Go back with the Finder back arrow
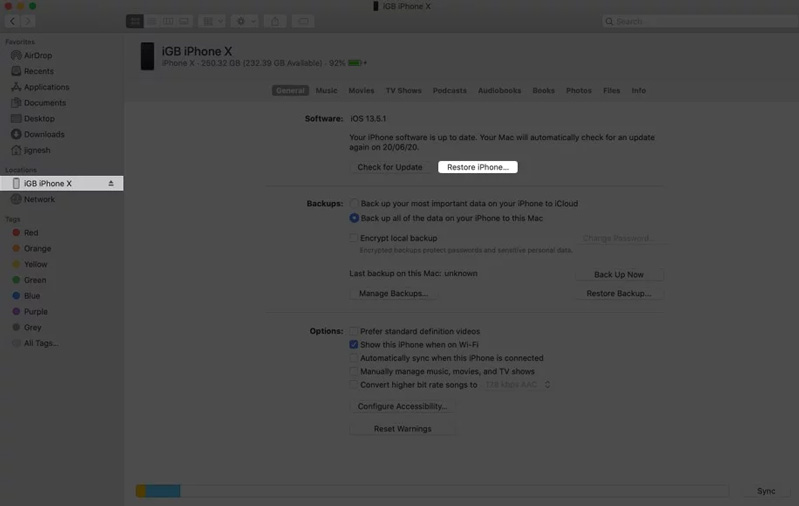 (x=12, y=21)
